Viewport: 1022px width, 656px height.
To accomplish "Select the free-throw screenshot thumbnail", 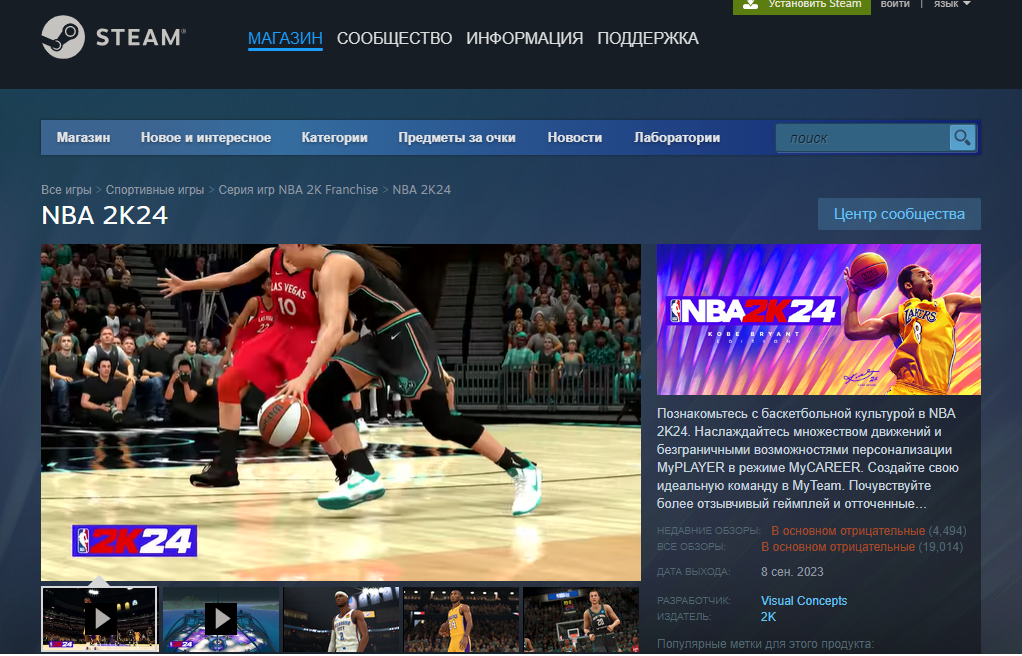I will [581, 619].
